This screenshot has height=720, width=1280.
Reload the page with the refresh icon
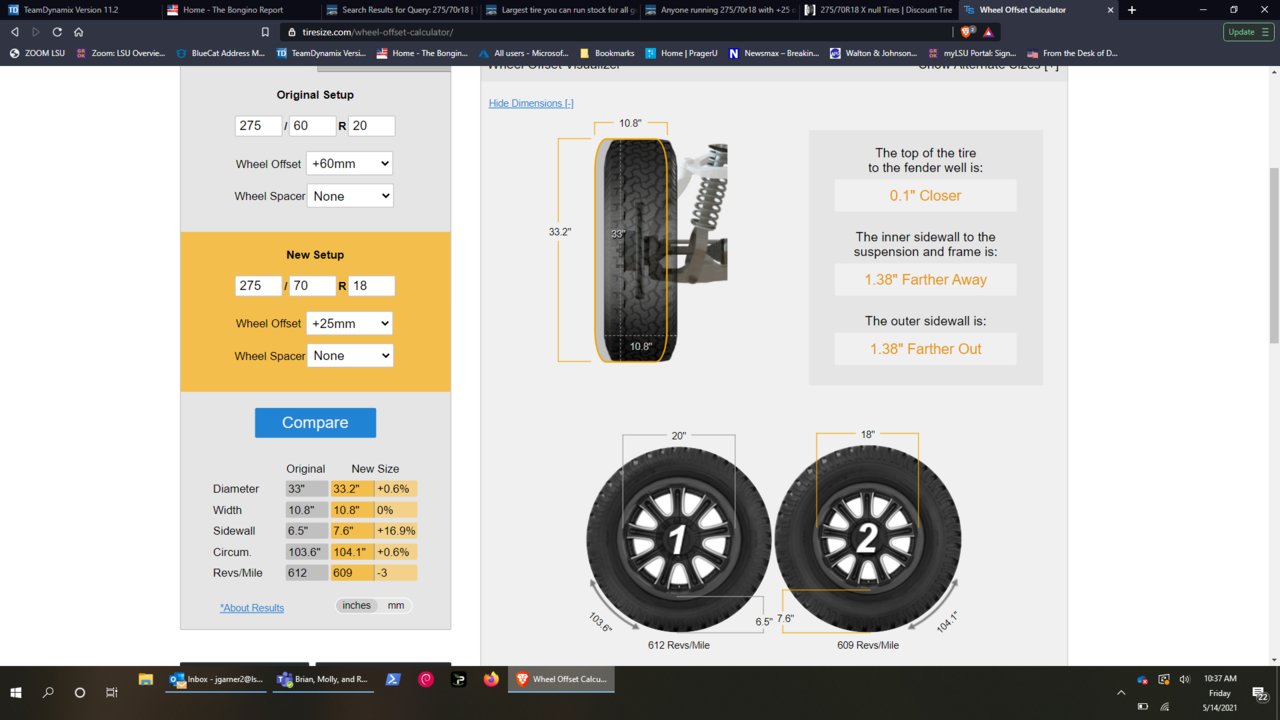[57, 32]
